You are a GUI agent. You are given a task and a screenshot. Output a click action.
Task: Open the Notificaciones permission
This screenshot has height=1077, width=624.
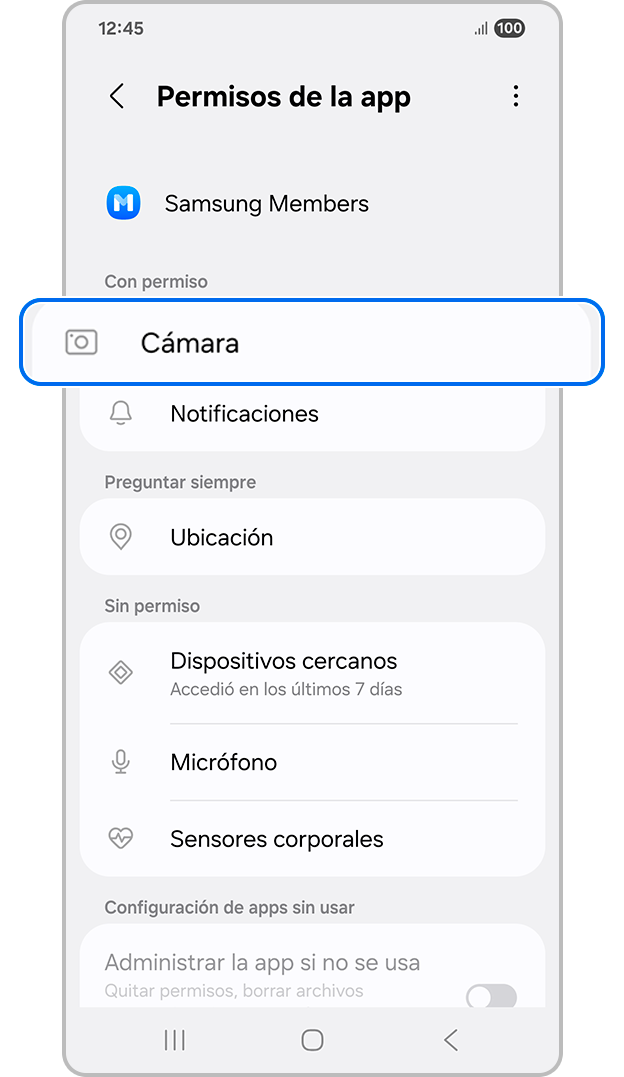coord(312,413)
